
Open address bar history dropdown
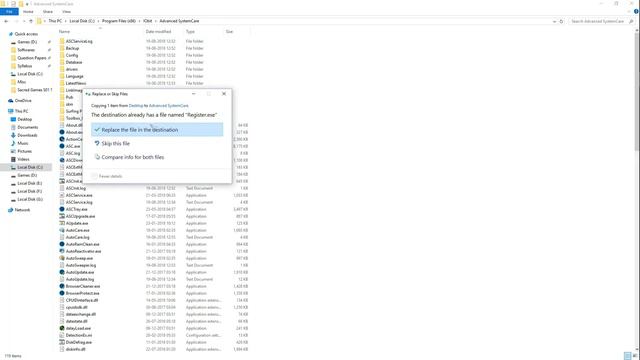pyautogui.click(x=554, y=21)
